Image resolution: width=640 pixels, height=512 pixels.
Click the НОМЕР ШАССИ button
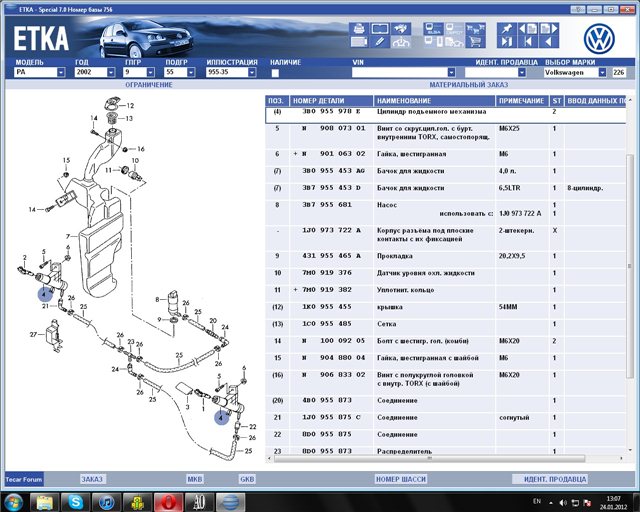click(401, 479)
